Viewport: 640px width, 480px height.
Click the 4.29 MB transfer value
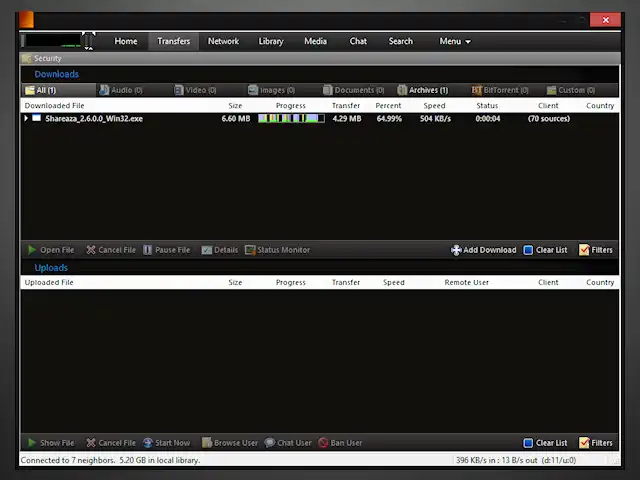click(347, 119)
